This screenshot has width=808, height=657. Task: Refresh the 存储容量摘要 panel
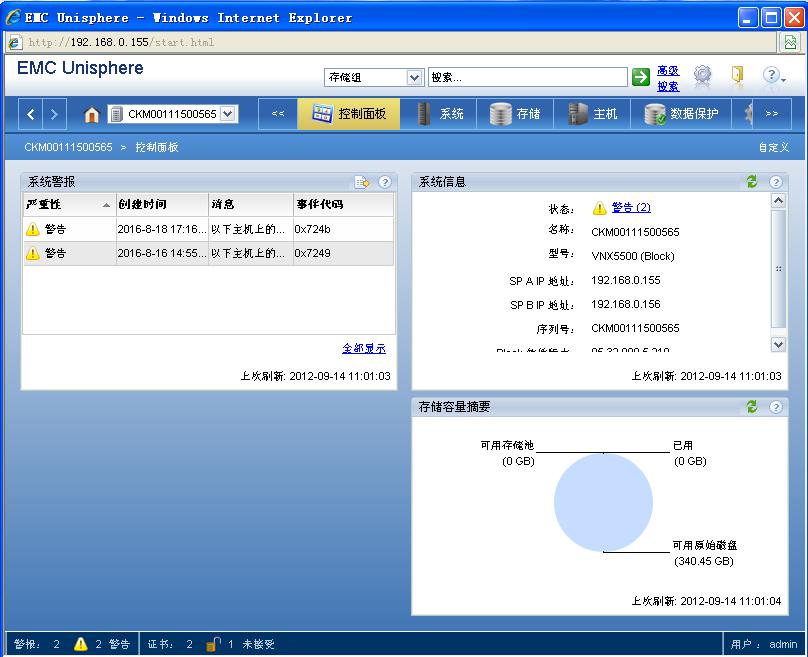[x=752, y=407]
